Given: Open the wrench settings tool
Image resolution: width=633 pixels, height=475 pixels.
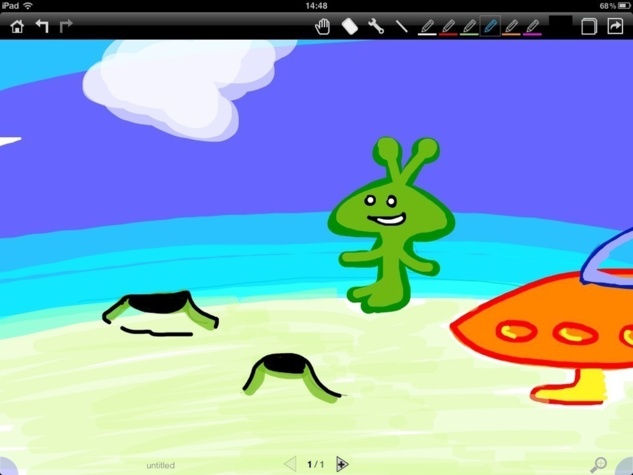Looking at the screenshot, I should [376, 27].
